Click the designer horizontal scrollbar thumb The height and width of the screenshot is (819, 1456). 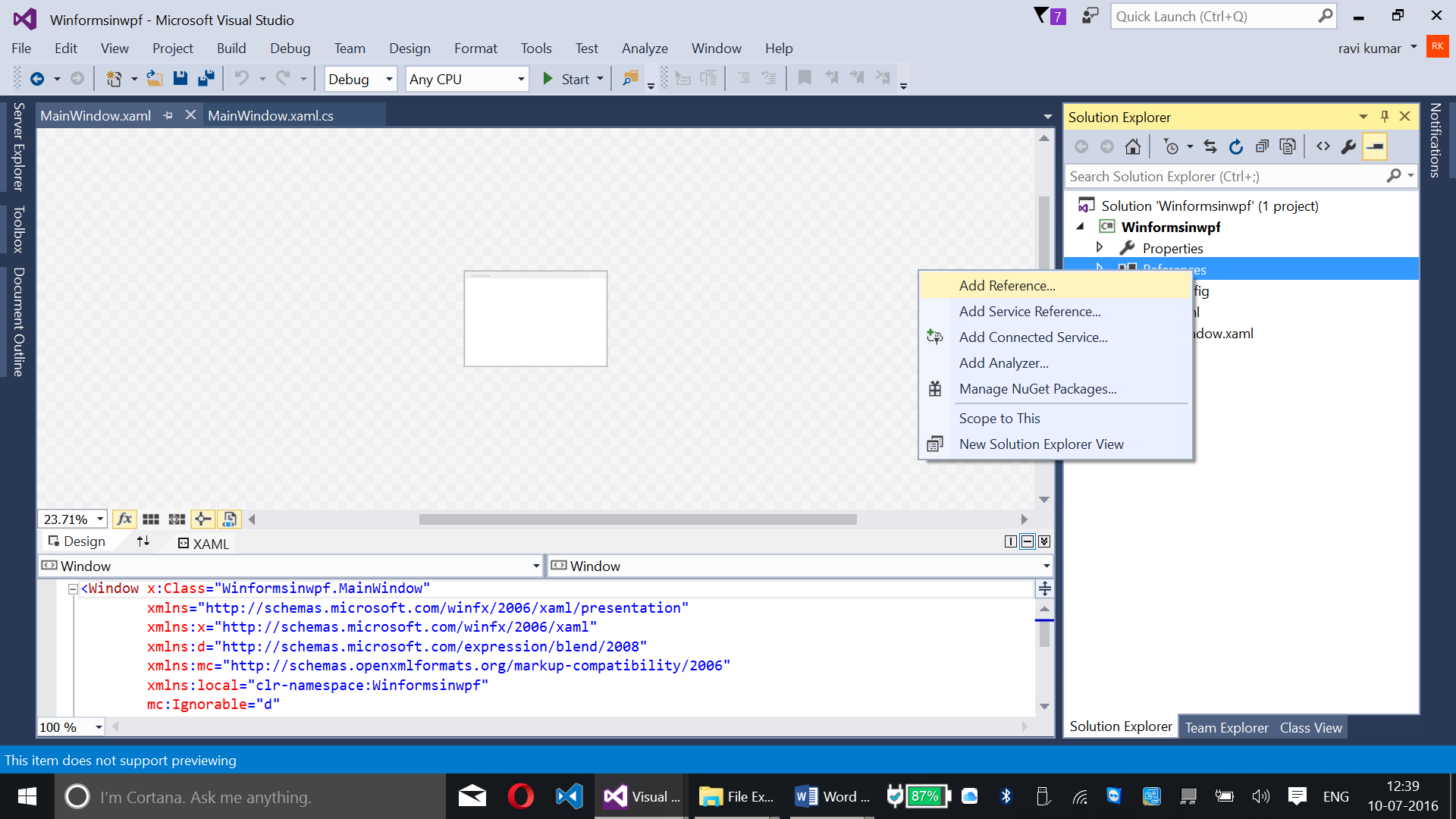638,519
